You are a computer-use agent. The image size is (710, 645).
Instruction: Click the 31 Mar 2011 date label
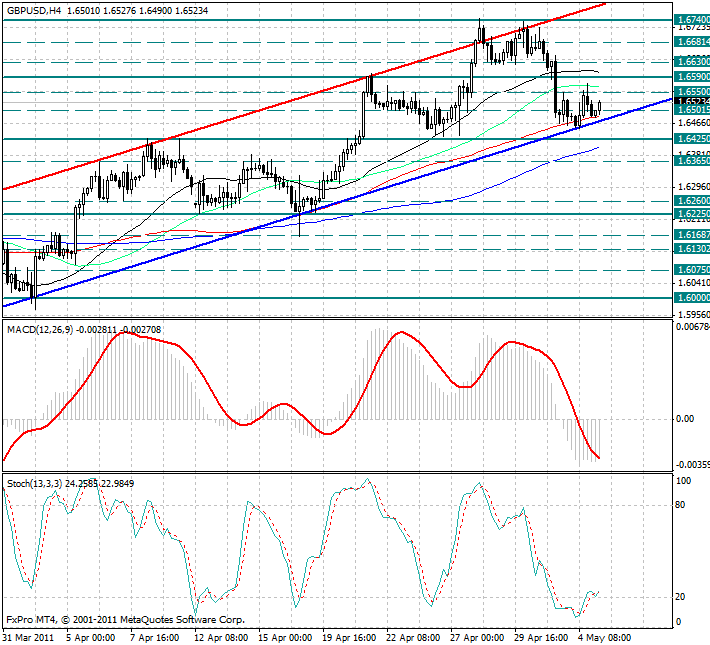[x=28, y=636]
